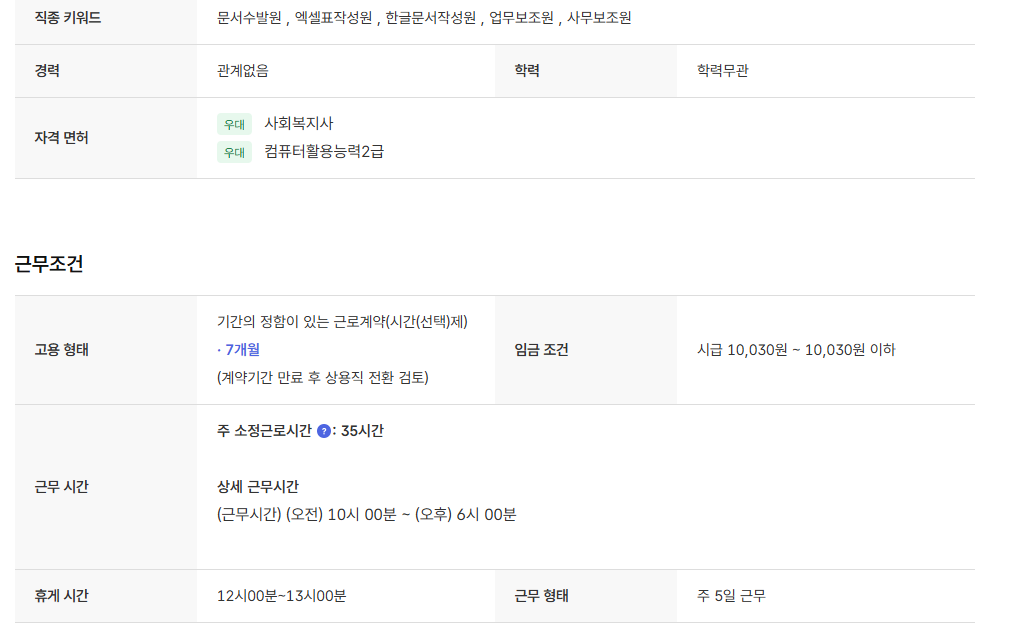Click the 근무조건 section heading

pos(49,265)
